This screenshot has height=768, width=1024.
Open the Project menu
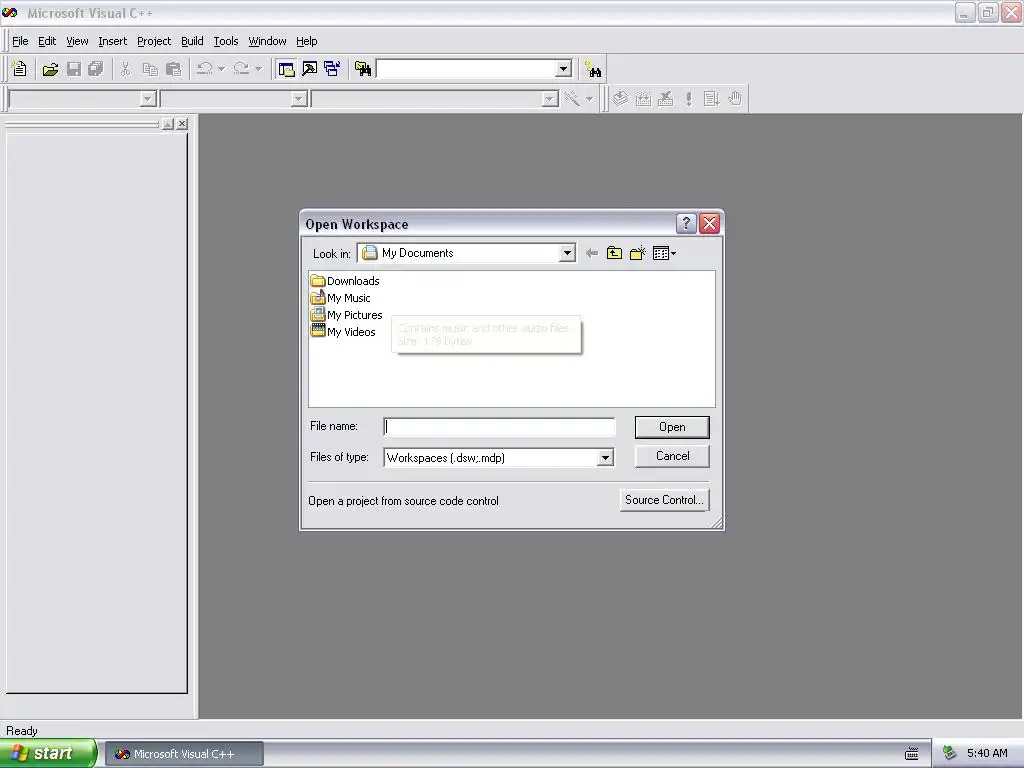tap(154, 41)
